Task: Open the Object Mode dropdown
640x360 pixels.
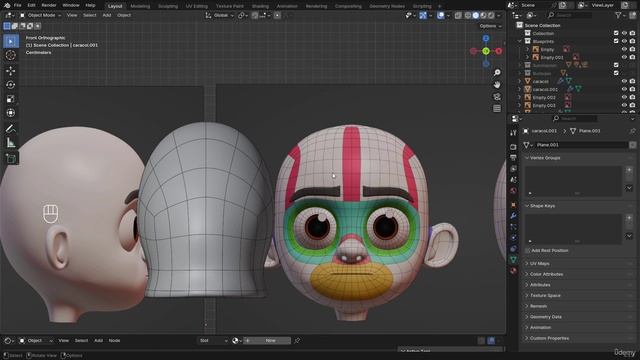Action: click(x=40, y=16)
